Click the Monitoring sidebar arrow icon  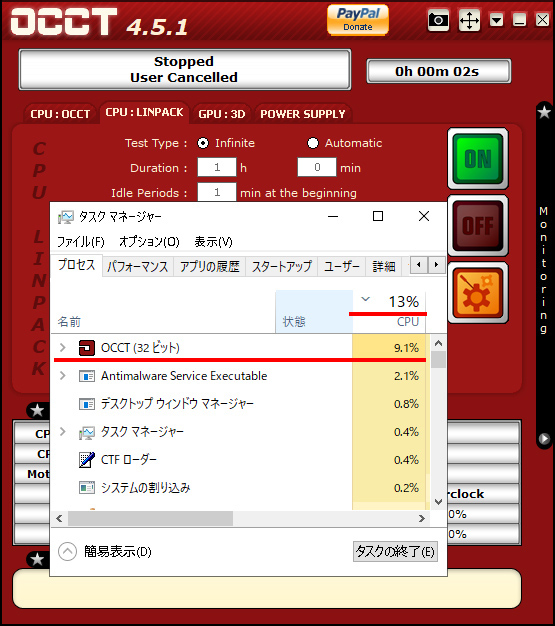[544, 438]
